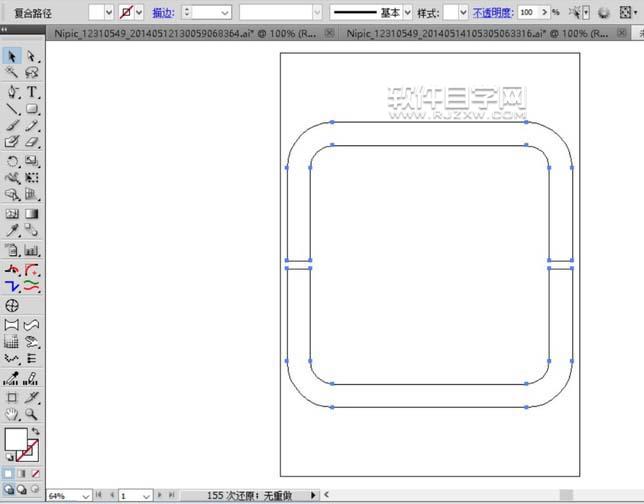Select the Perspective Grid tool
644x504 pixels.
pyautogui.click(x=32, y=194)
